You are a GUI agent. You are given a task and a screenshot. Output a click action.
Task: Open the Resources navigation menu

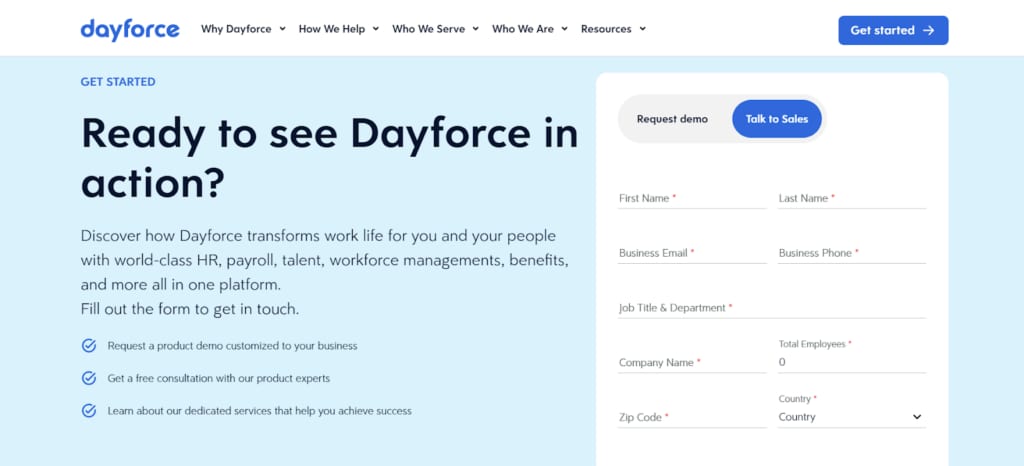[613, 29]
